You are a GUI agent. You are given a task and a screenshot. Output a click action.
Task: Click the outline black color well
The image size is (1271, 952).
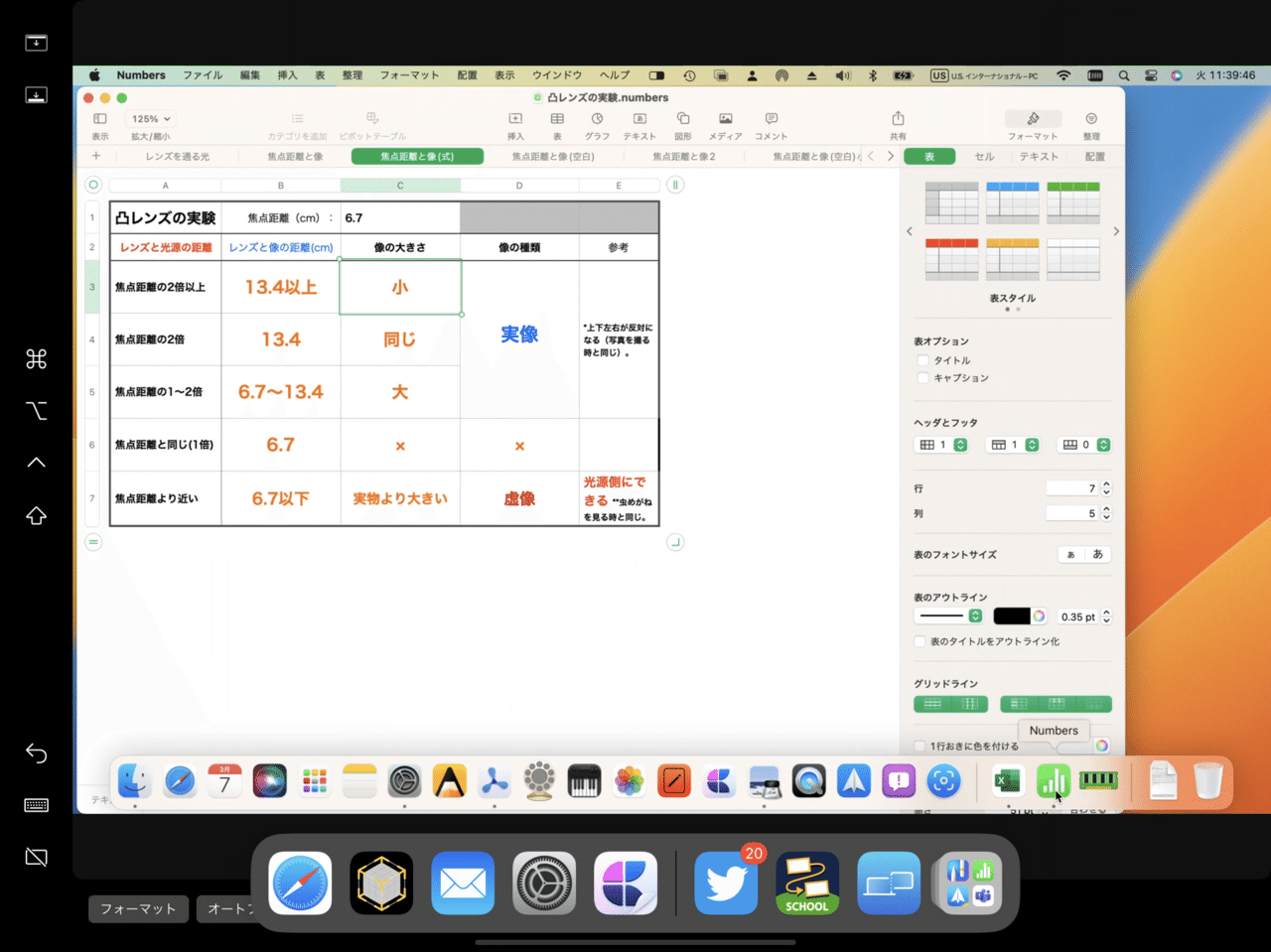1012,616
